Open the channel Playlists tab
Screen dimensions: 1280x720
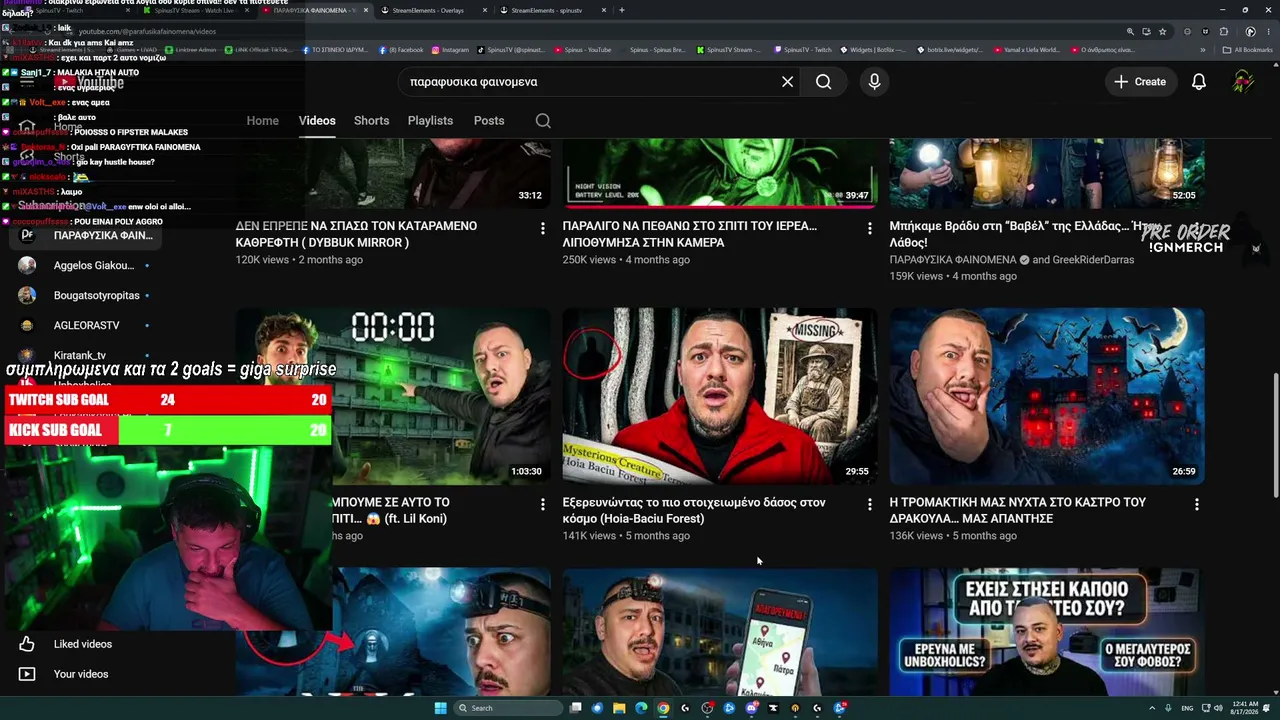(430, 121)
